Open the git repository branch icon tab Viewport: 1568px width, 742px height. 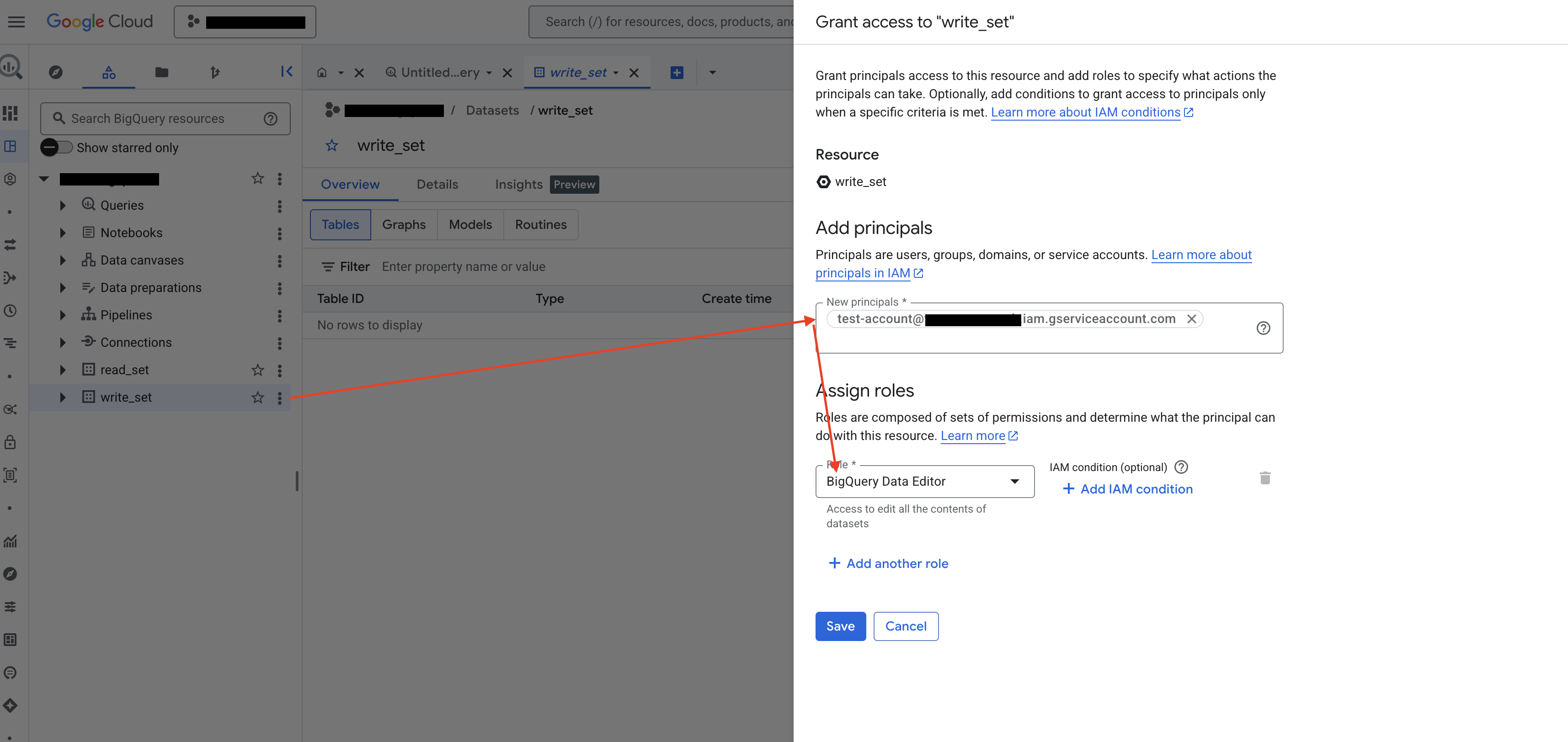coord(214,72)
